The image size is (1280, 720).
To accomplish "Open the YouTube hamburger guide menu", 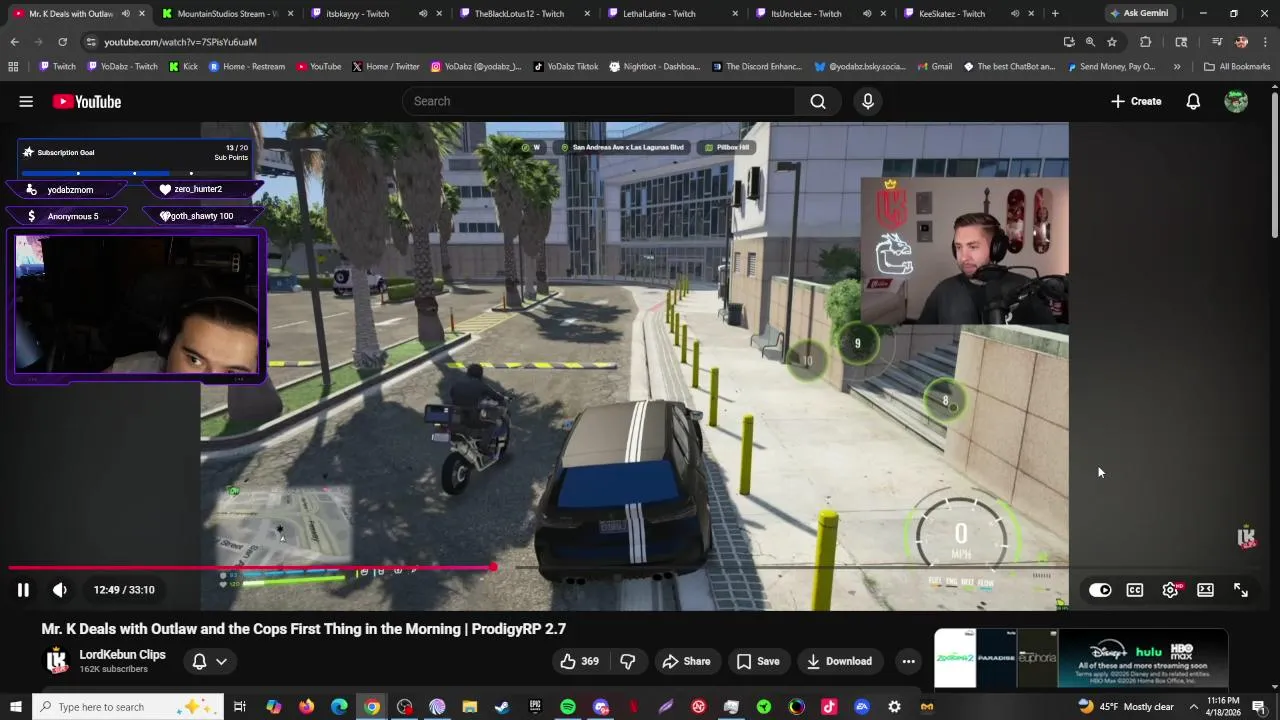I will click(26, 101).
